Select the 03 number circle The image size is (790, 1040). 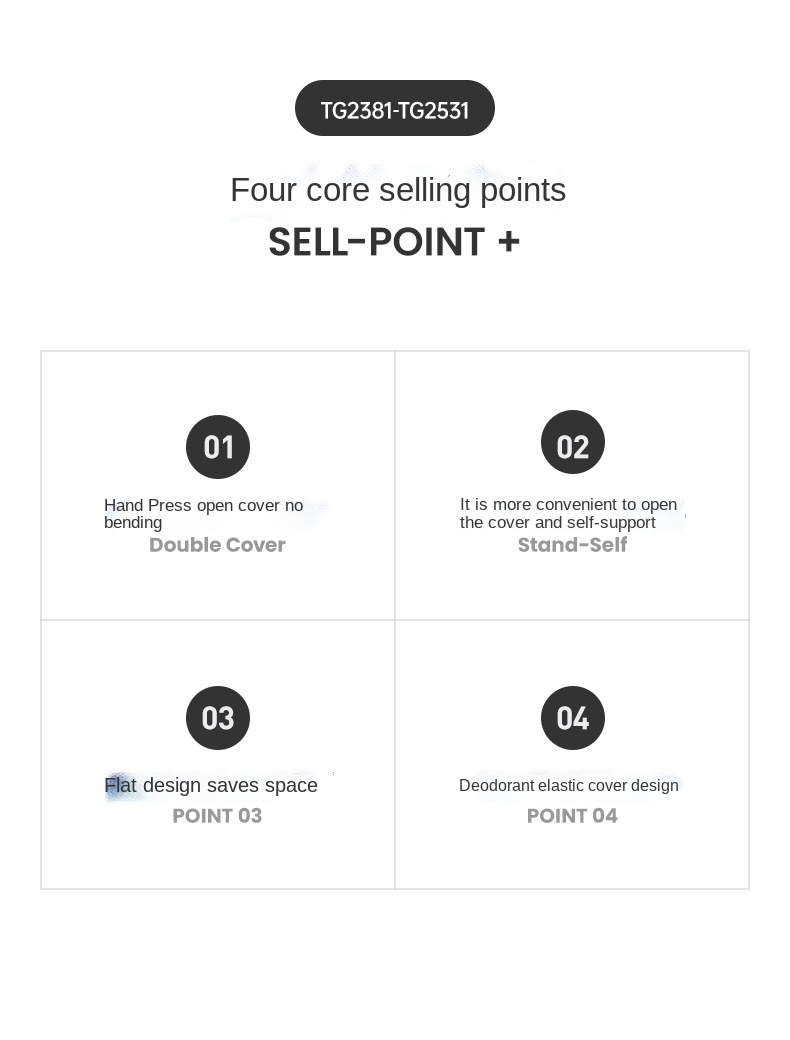pyautogui.click(x=218, y=718)
